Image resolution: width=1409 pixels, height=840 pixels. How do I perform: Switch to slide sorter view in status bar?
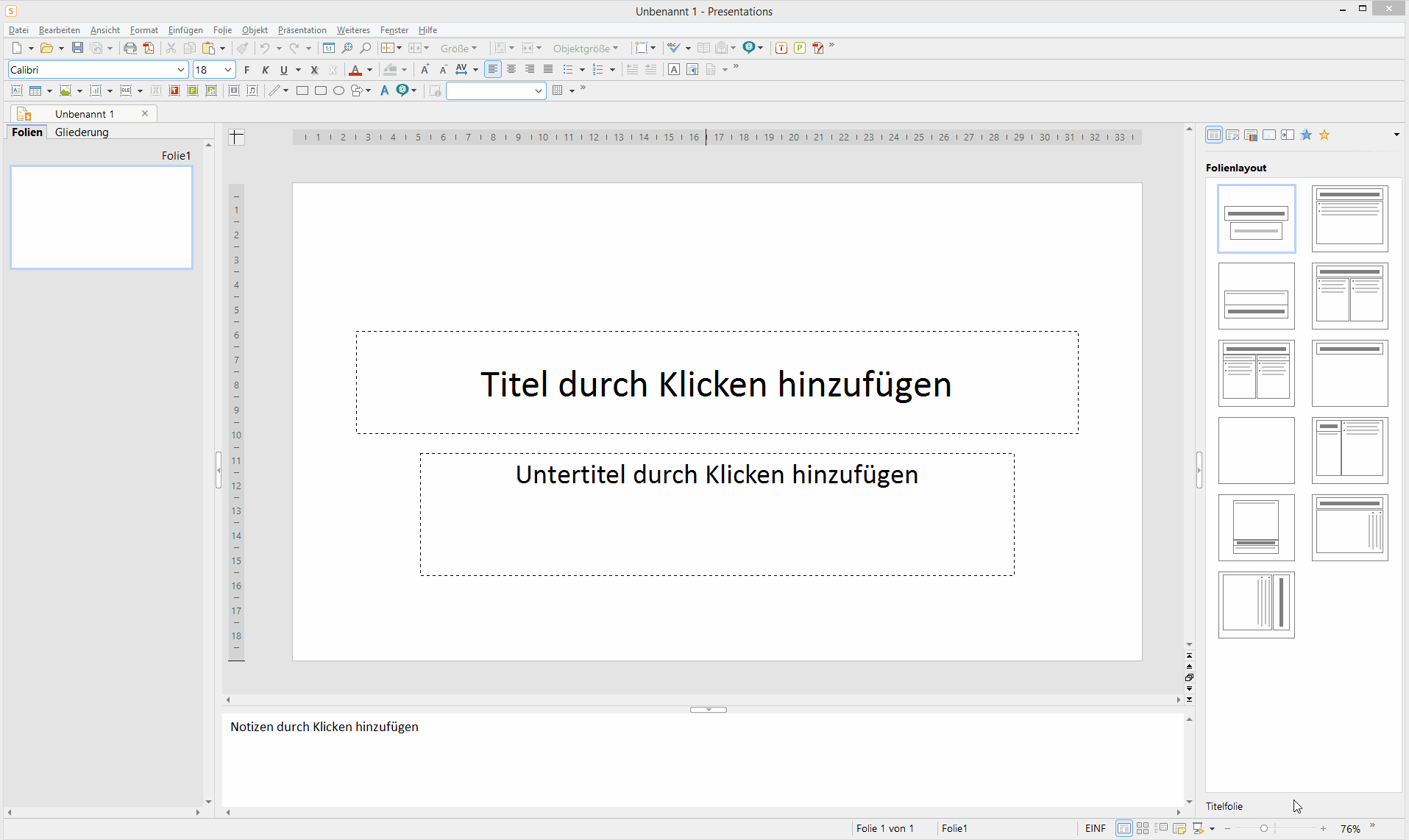(1143, 828)
